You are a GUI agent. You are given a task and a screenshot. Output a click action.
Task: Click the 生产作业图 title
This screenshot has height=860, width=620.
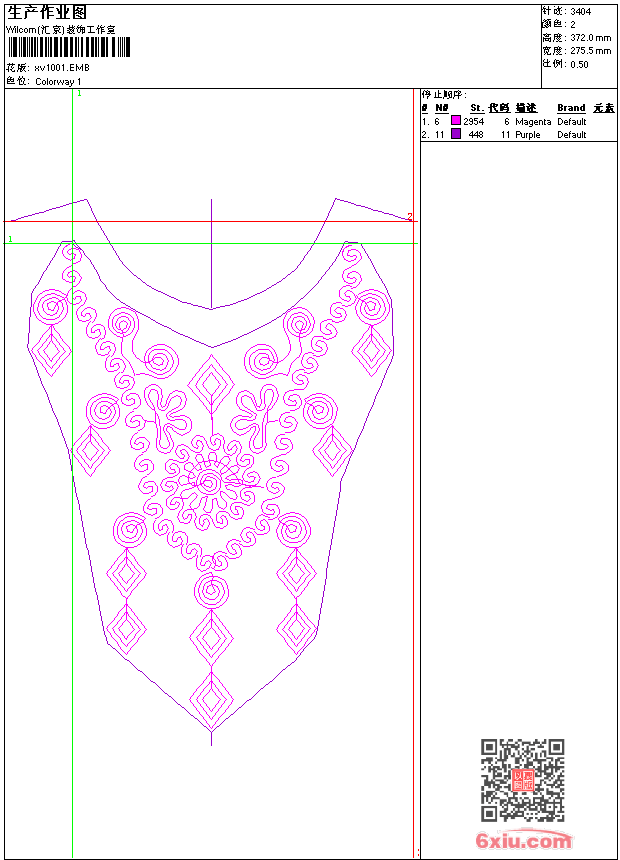point(47,12)
